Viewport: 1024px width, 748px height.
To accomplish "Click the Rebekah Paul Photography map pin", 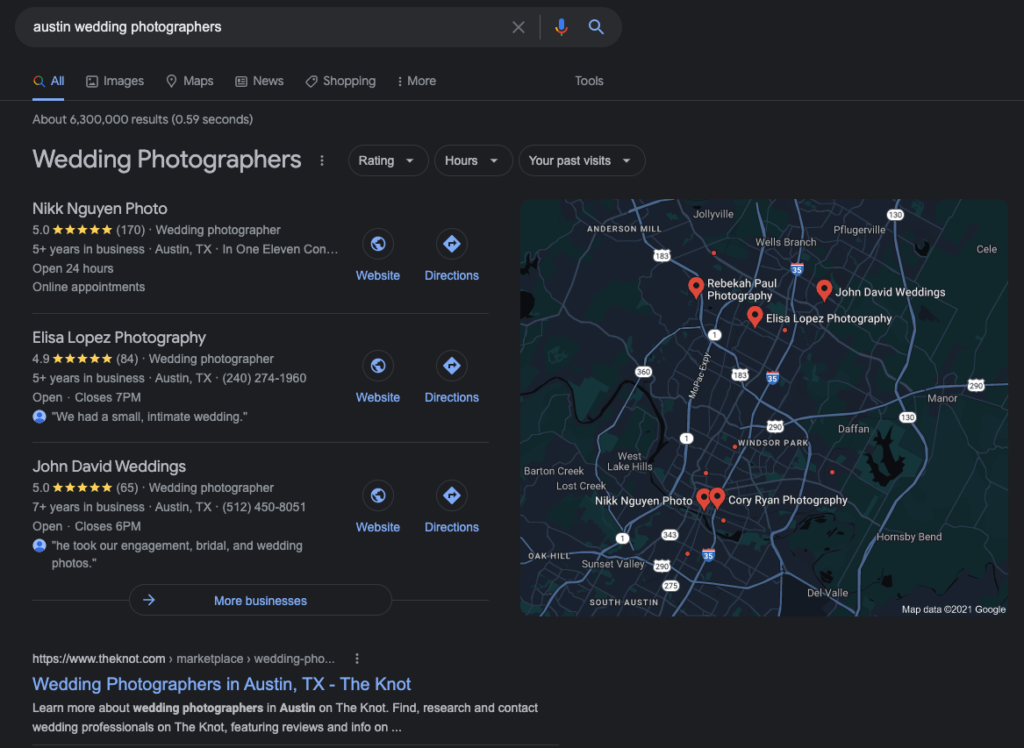I will [x=696, y=288].
